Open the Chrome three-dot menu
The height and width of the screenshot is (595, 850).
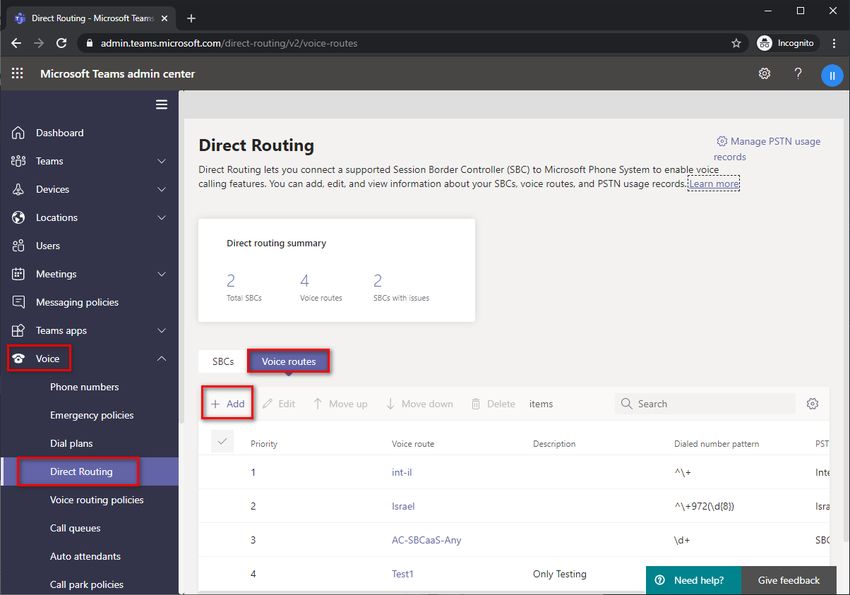coord(834,43)
